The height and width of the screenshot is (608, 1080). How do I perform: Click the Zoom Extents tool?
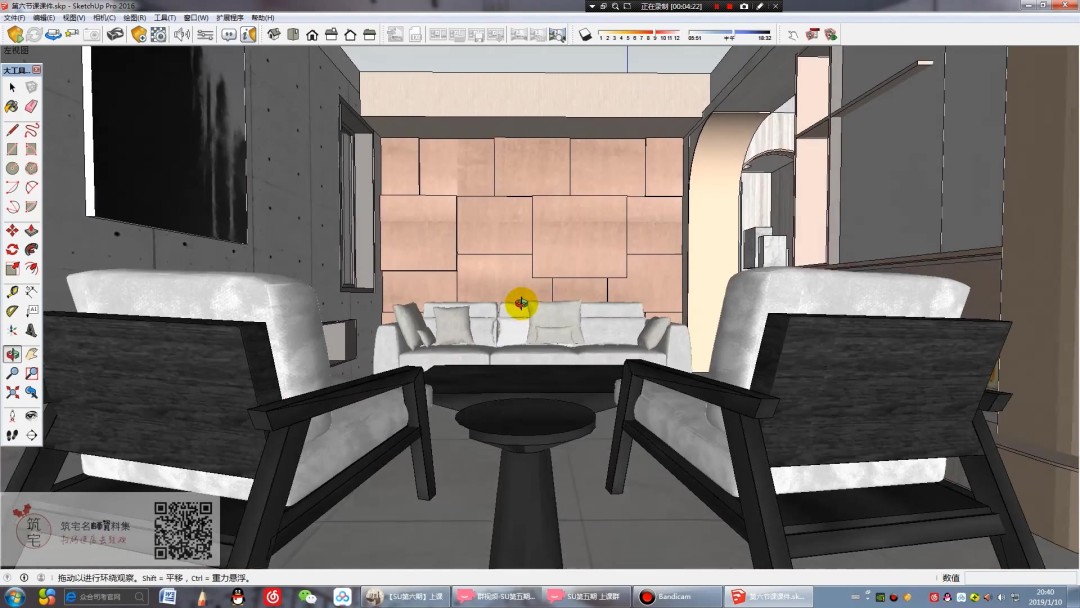pos(12,392)
